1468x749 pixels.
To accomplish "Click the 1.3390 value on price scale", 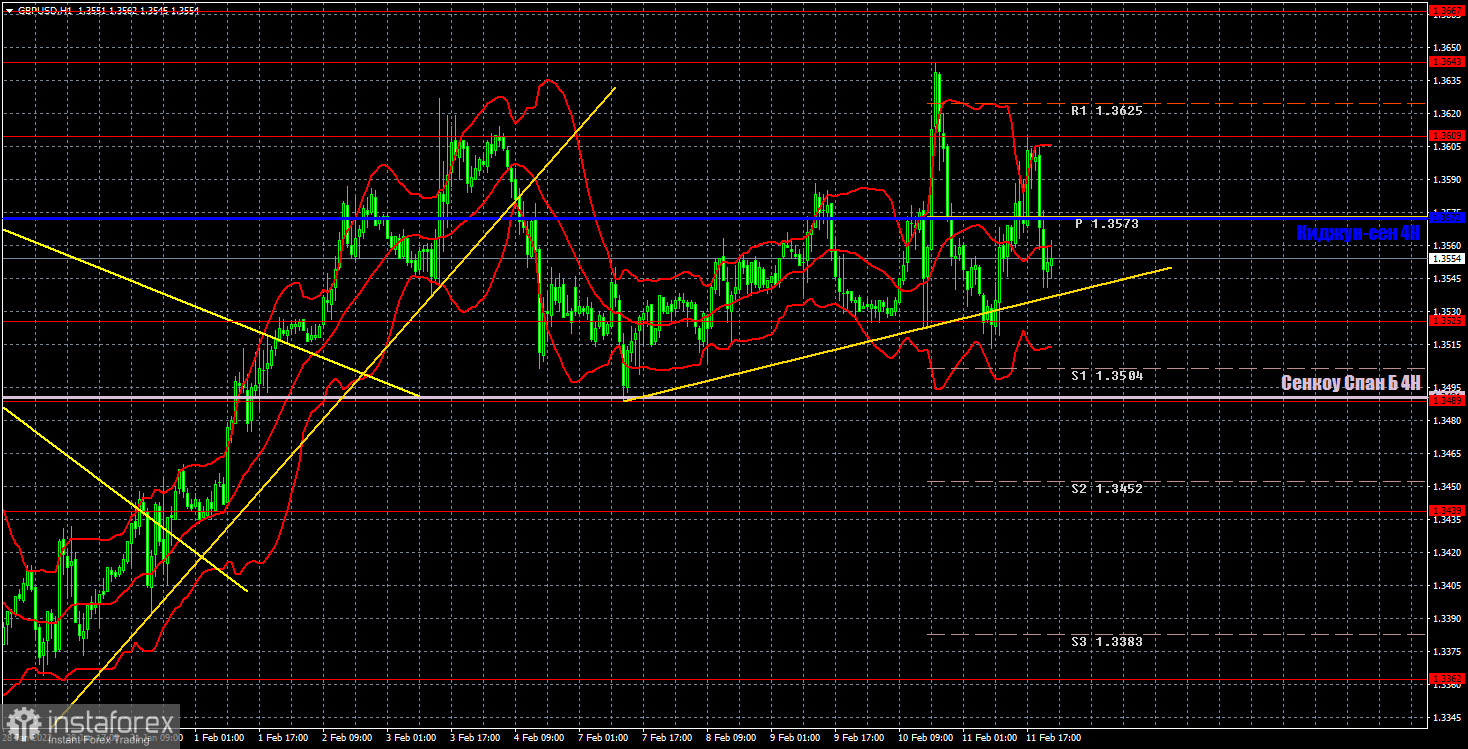I will coord(1447,619).
